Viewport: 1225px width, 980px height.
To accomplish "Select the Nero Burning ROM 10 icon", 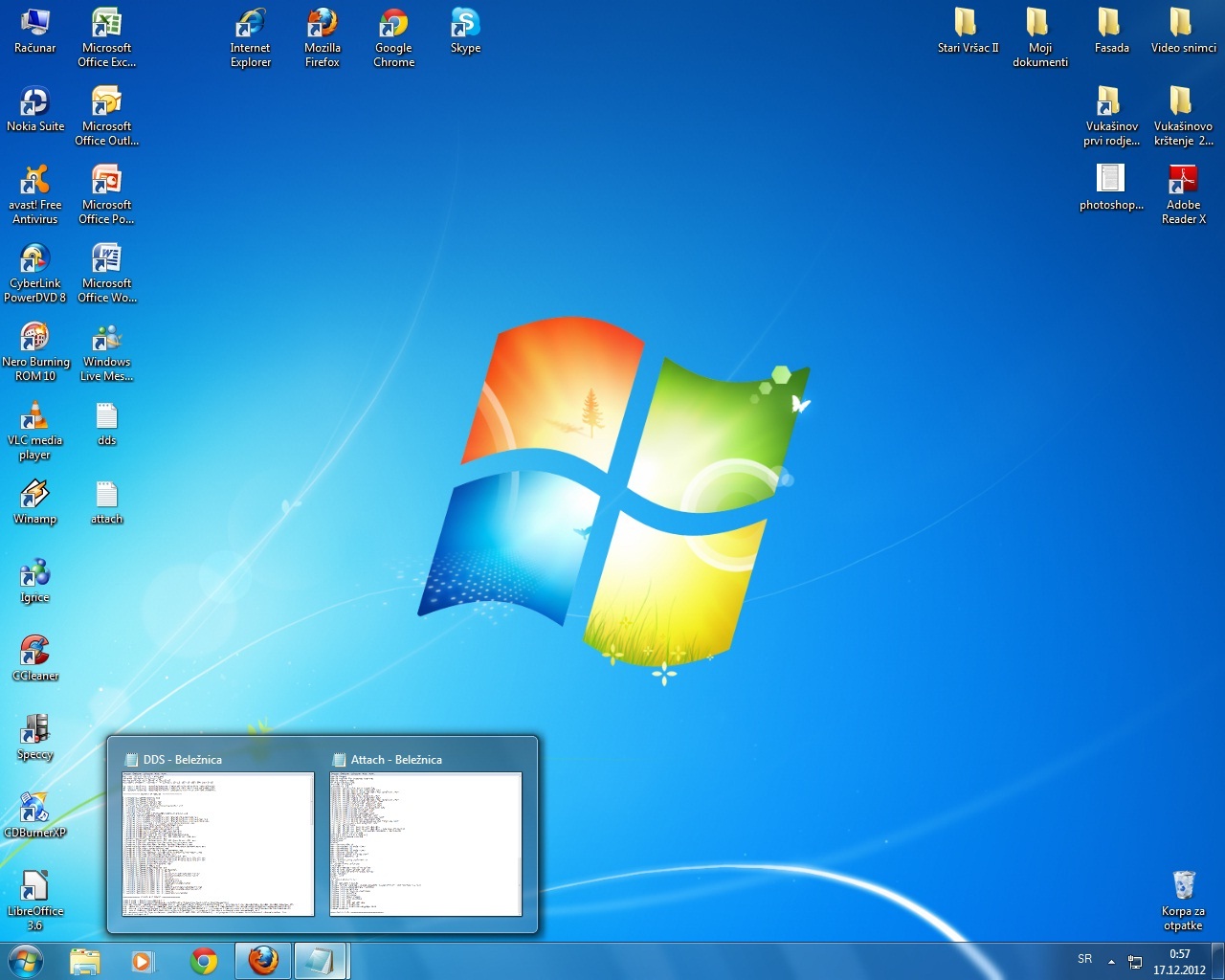I will (x=34, y=338).
